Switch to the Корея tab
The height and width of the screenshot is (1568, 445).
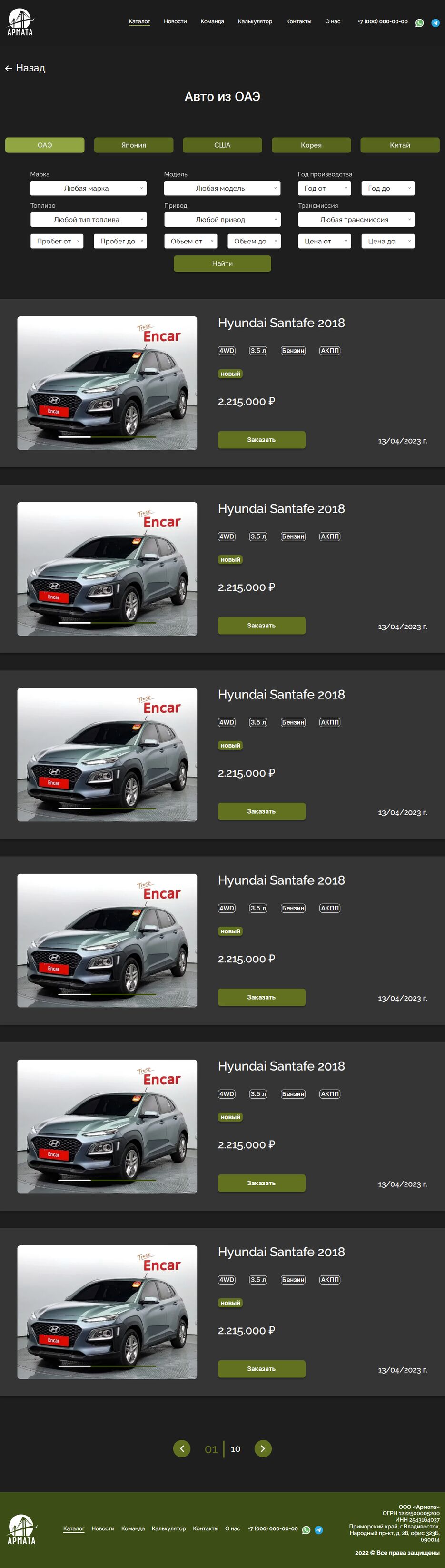(311, 145)
